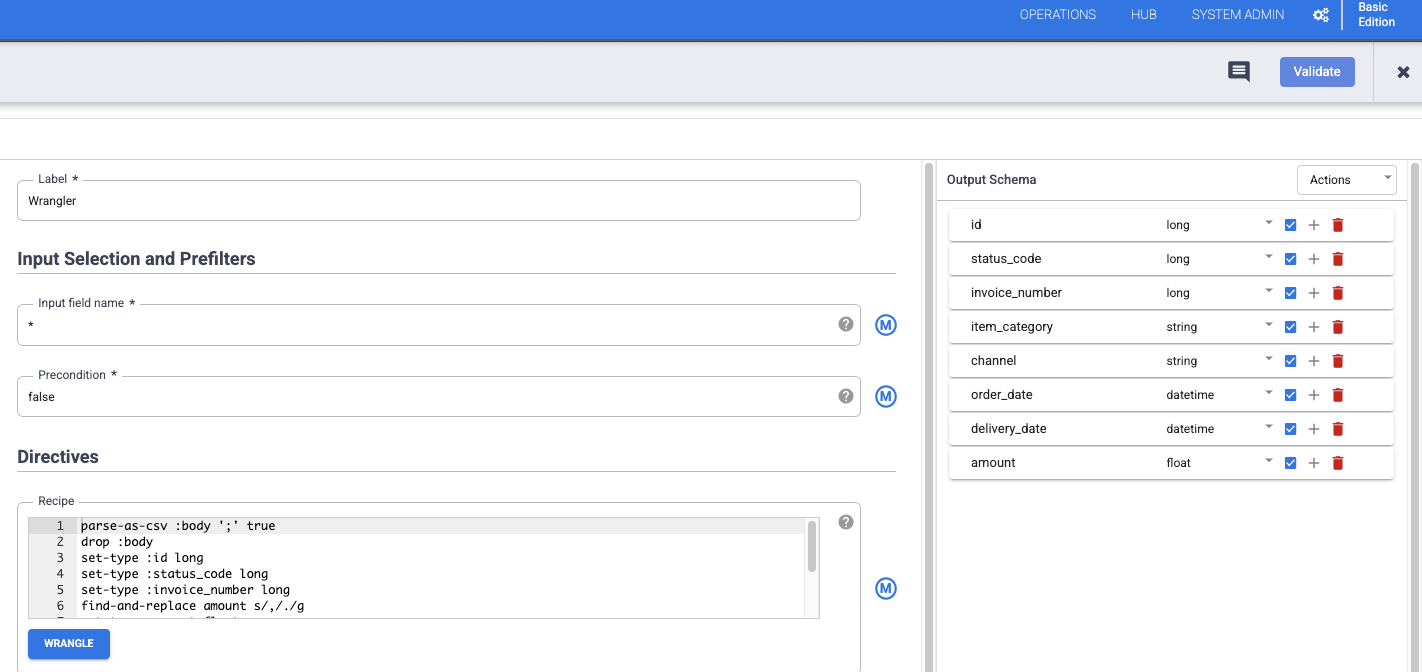Toggle nullable checkbox for item_category

tap(1290, 327)
